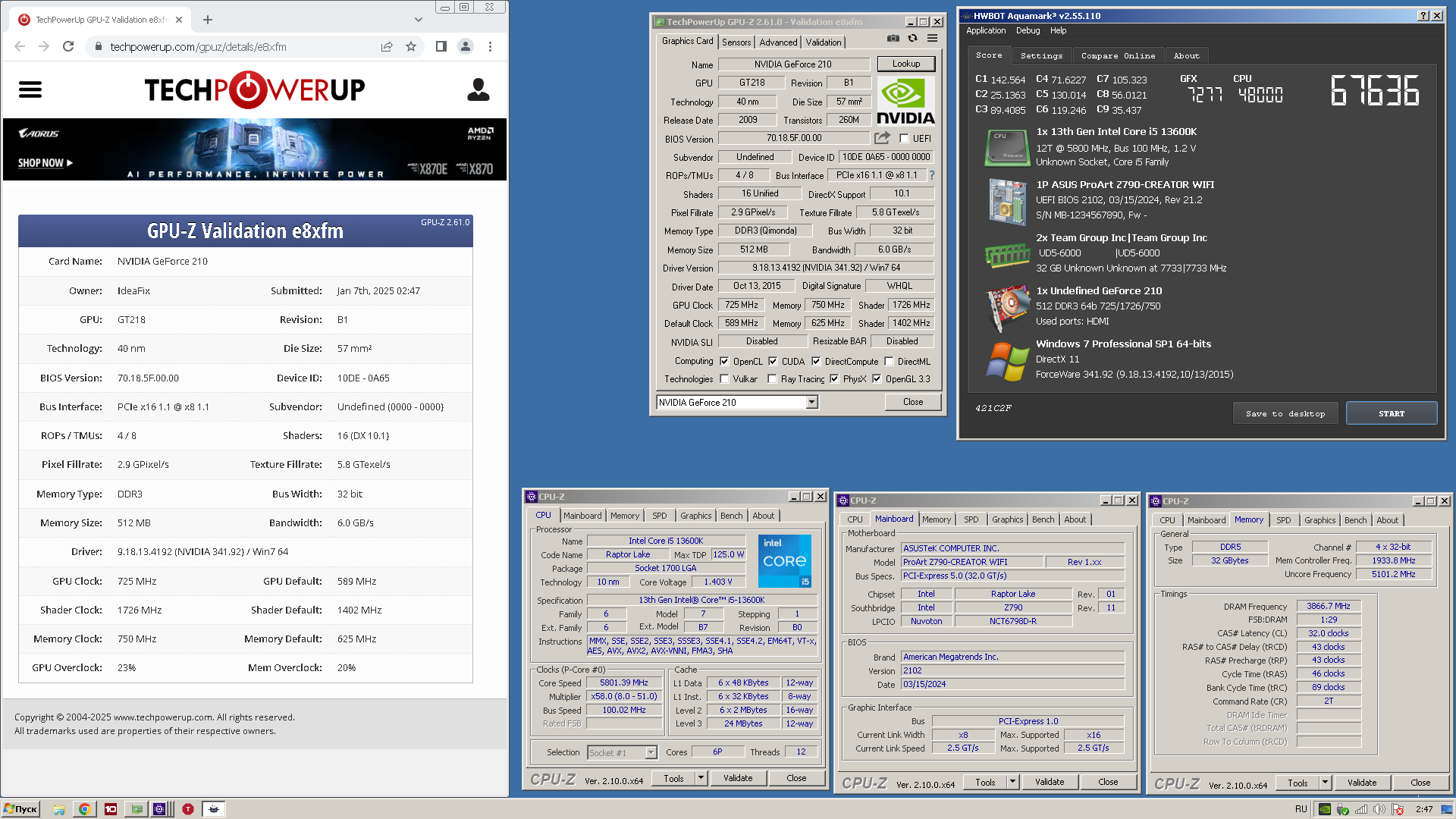
Task: Switch to the Sensors tab in GPU-Z
Action: (736, 42)
